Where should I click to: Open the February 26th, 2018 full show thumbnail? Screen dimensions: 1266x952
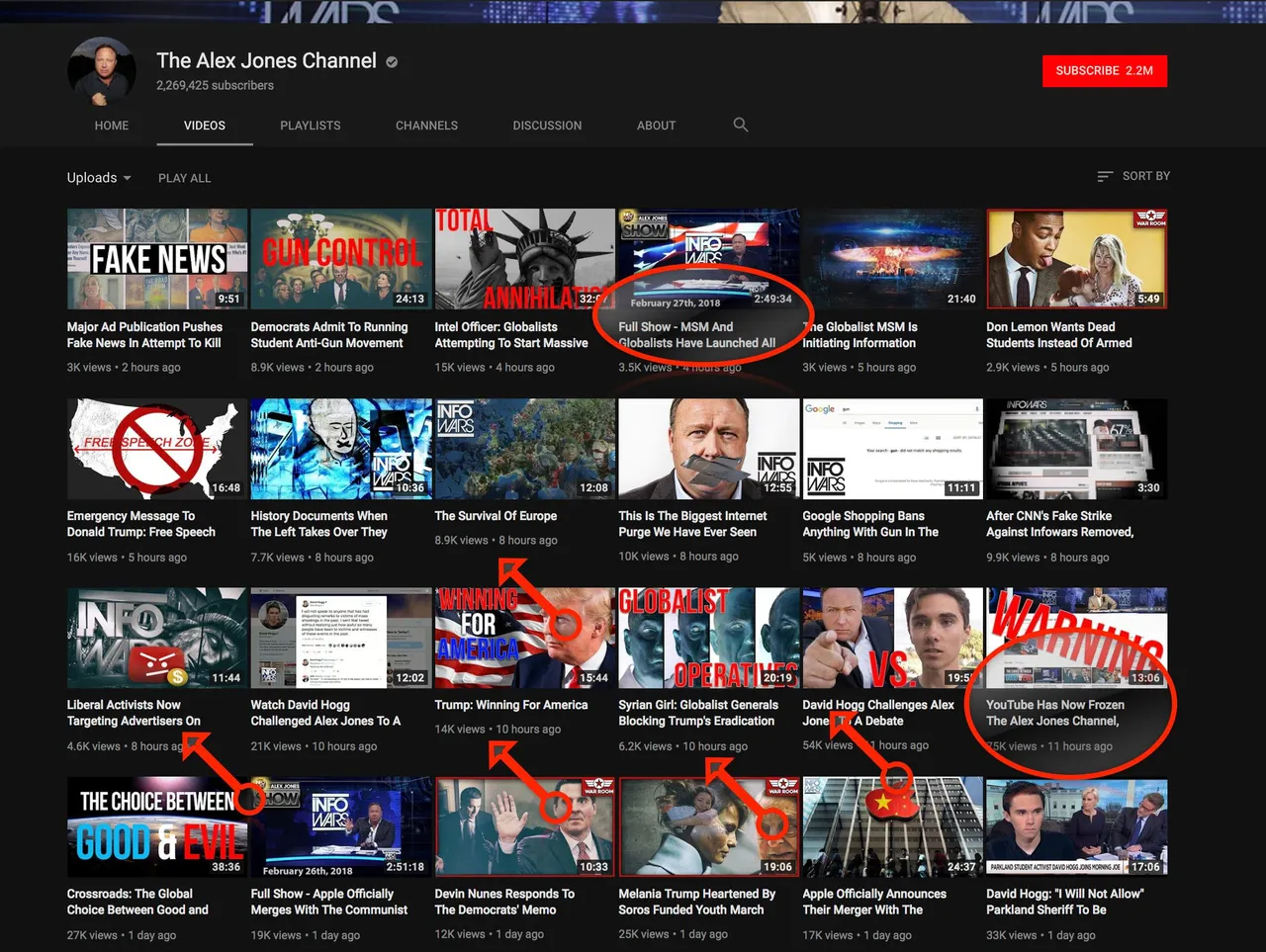(x=341, y=826)
